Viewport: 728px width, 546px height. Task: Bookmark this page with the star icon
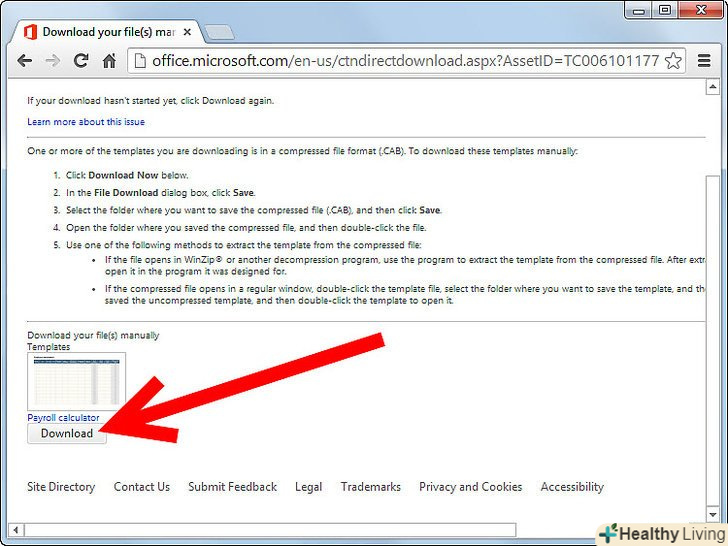[673, 61]
